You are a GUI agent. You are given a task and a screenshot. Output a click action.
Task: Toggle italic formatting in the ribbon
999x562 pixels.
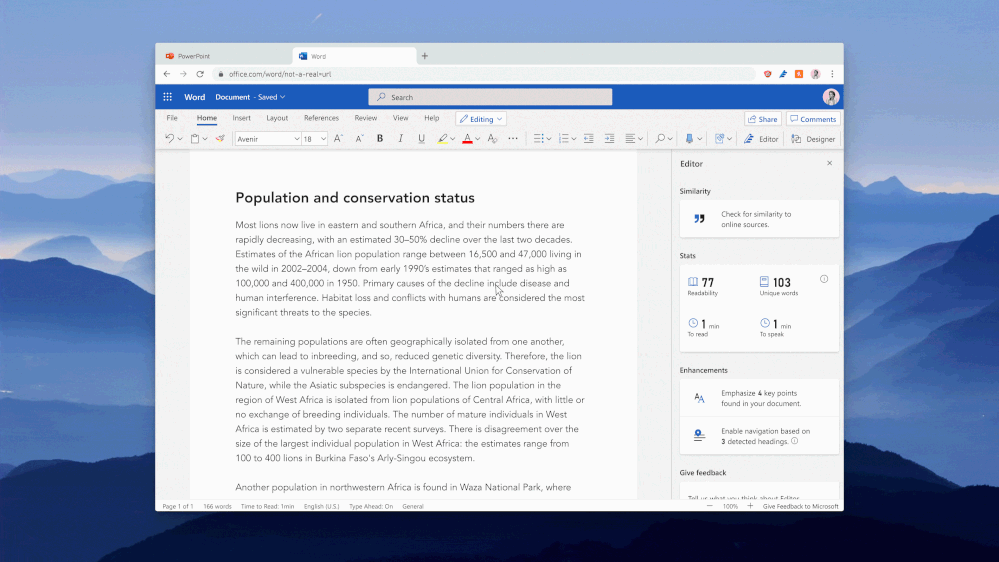click(400, 139)
